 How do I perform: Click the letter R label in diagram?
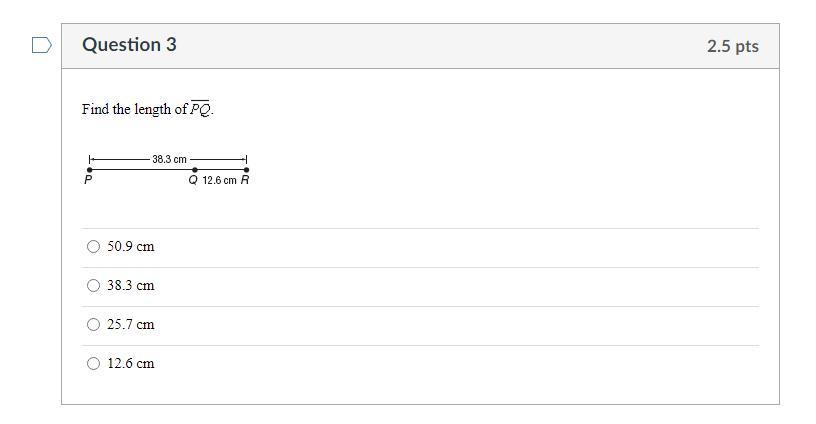click(x=244, y=181)
